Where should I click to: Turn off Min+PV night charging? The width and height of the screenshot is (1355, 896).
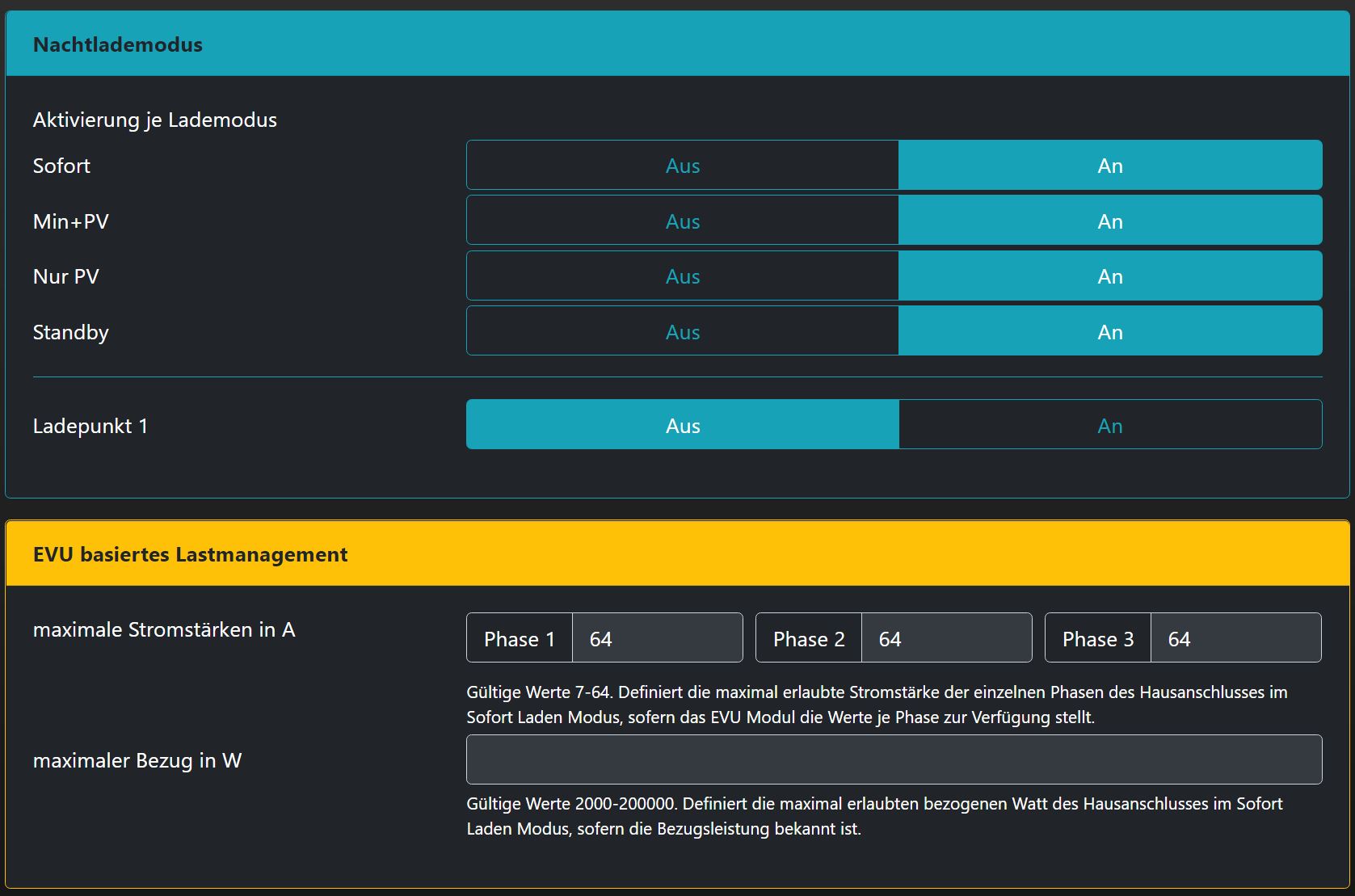coord(682,221)
